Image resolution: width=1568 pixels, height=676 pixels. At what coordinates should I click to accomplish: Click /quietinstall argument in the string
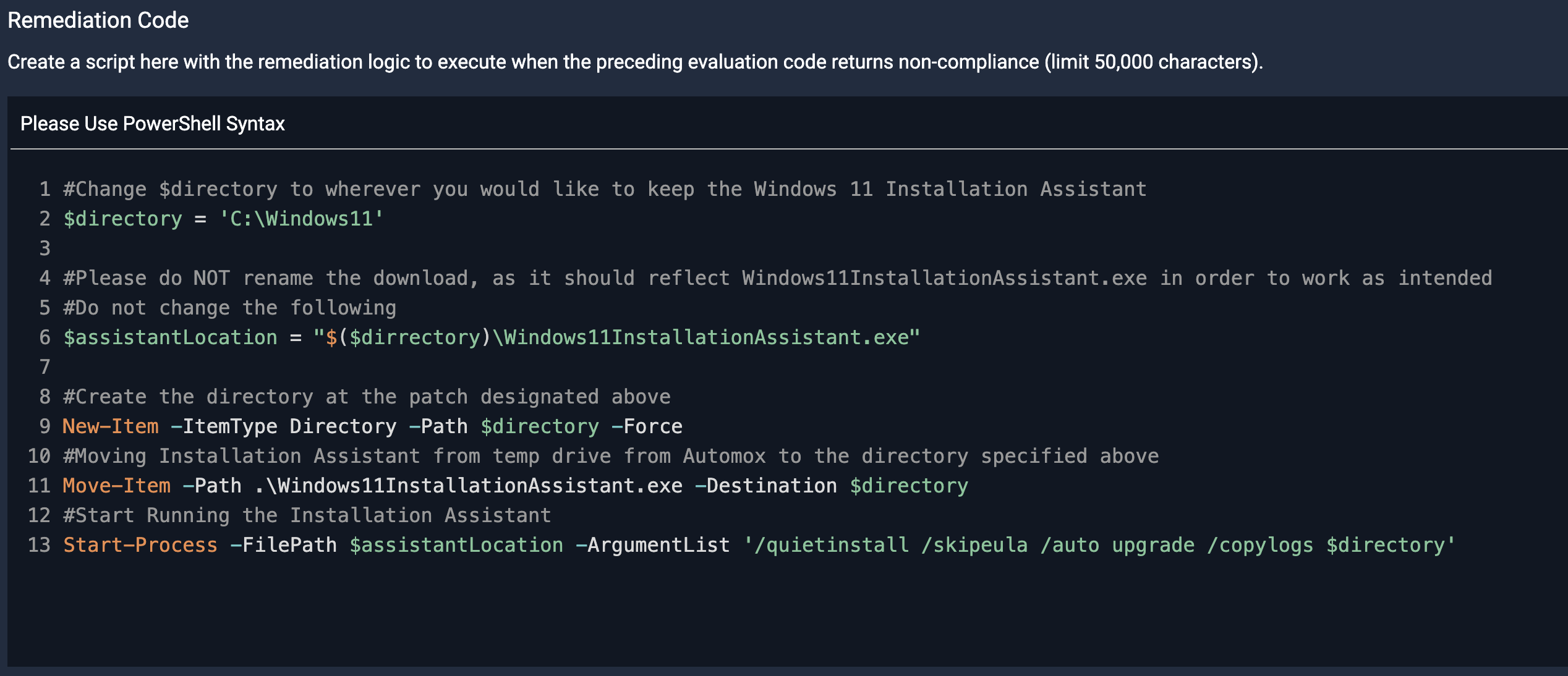point(832,545)
